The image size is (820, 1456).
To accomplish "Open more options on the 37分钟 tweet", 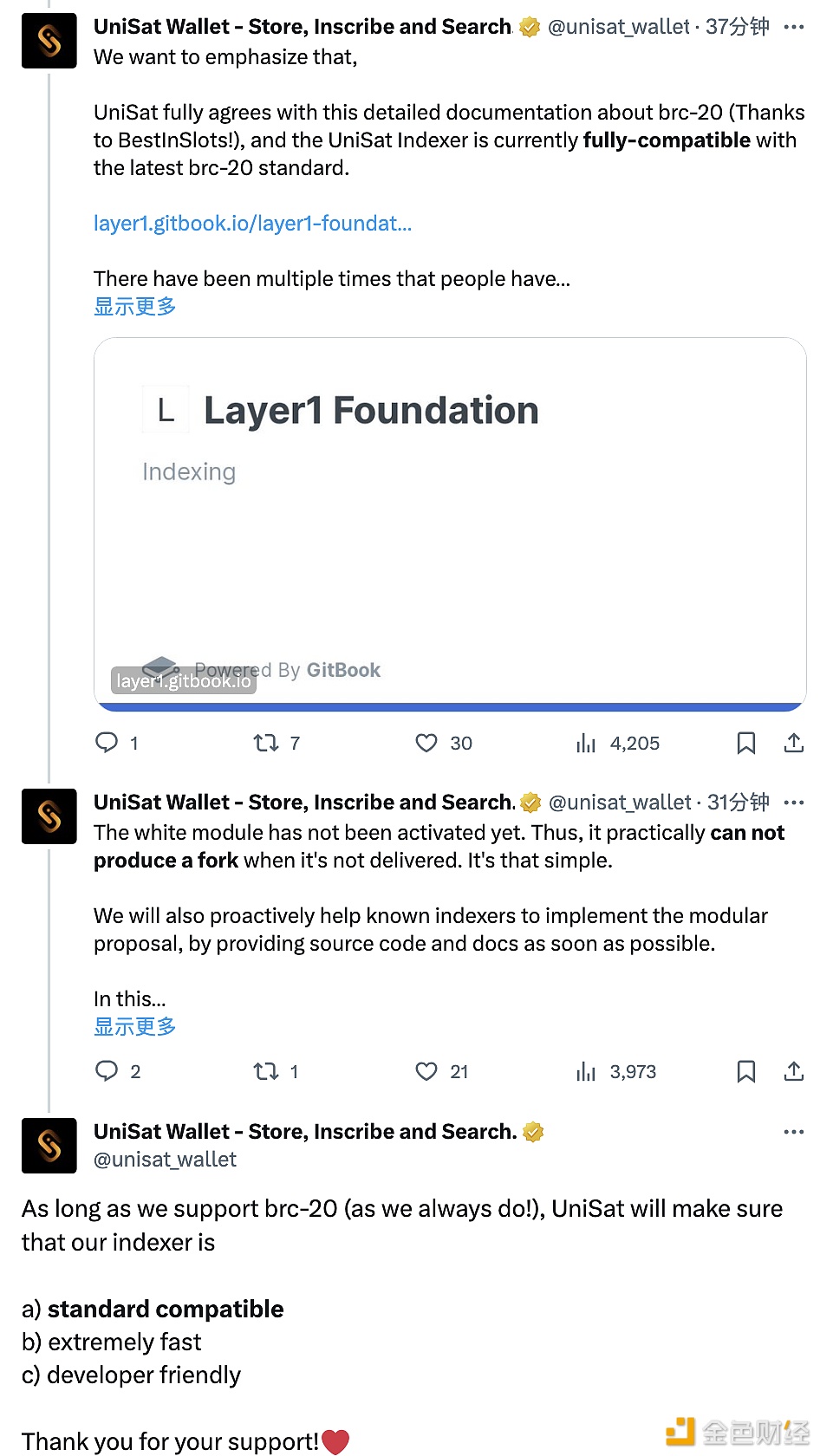I will pyautogui.click(x=793, y=27).
